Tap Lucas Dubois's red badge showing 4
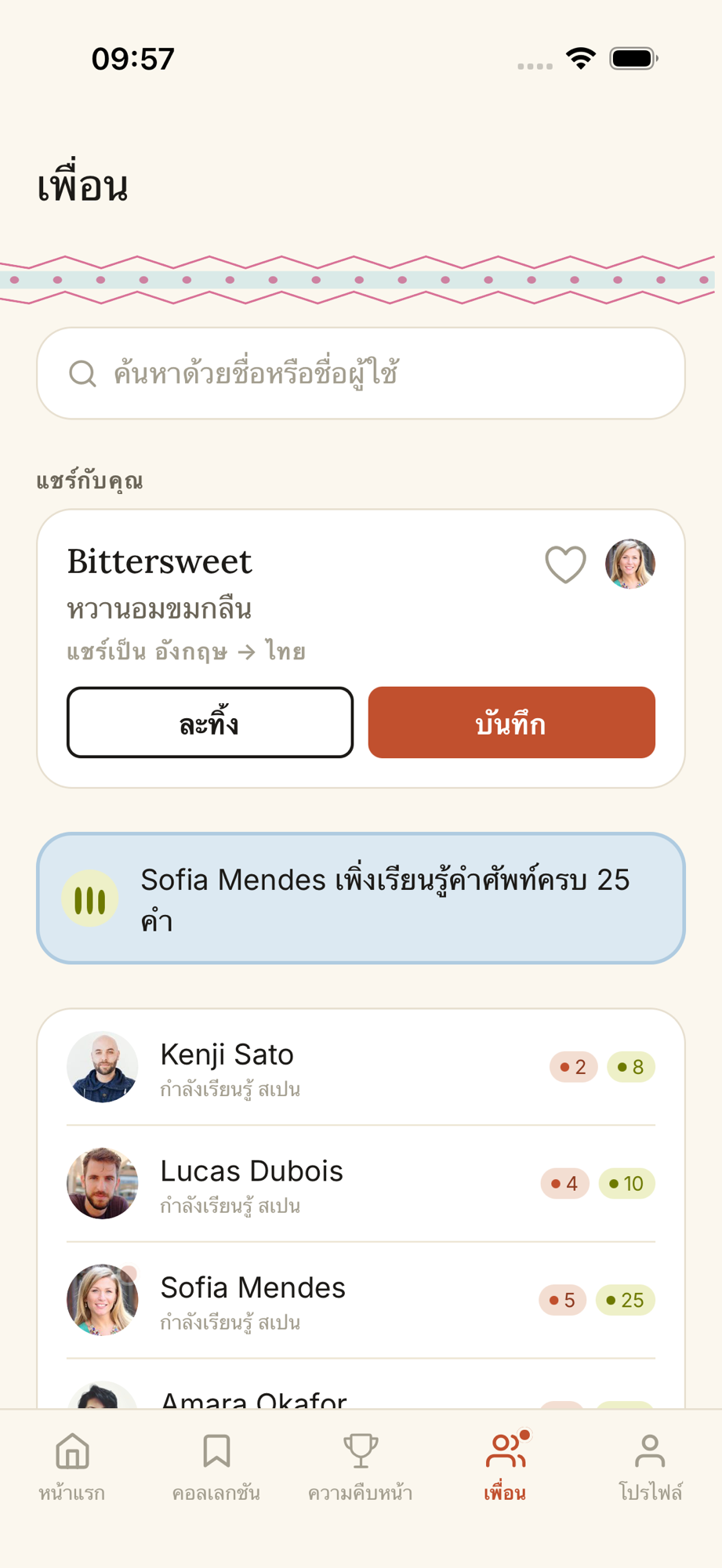The image size is (722, 1568). click(x=564, y=1184)
